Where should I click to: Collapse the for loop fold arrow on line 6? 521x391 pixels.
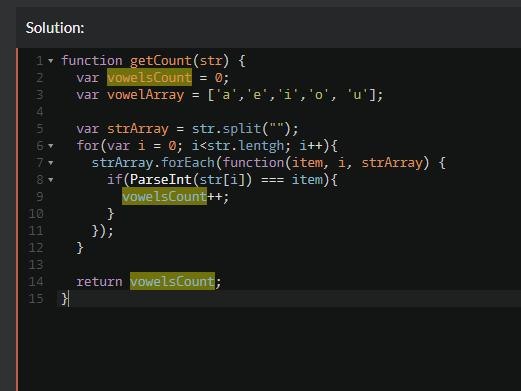51,146
